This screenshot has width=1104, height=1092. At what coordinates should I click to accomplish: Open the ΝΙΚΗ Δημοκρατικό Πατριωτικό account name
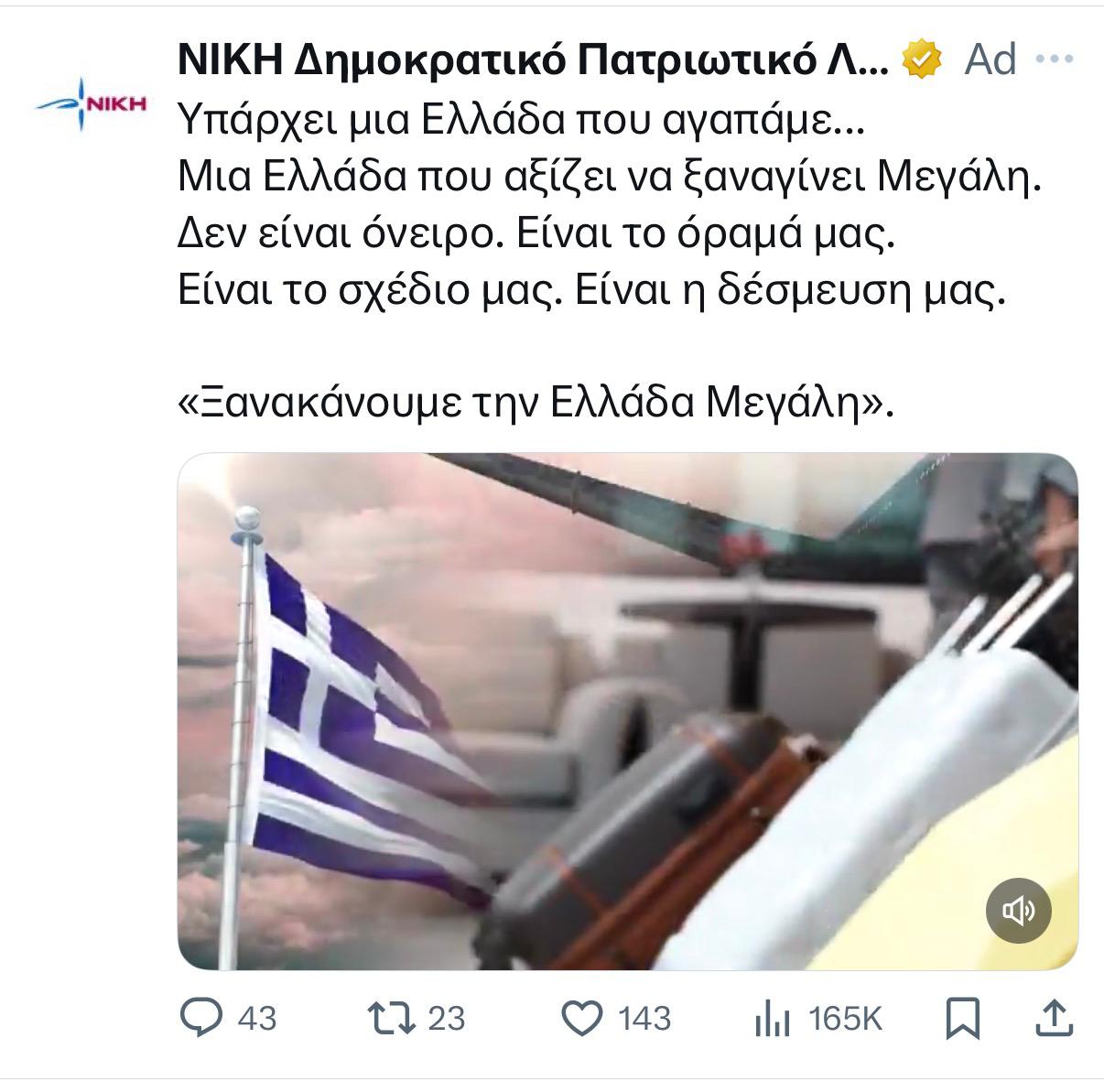coord(532,59)
